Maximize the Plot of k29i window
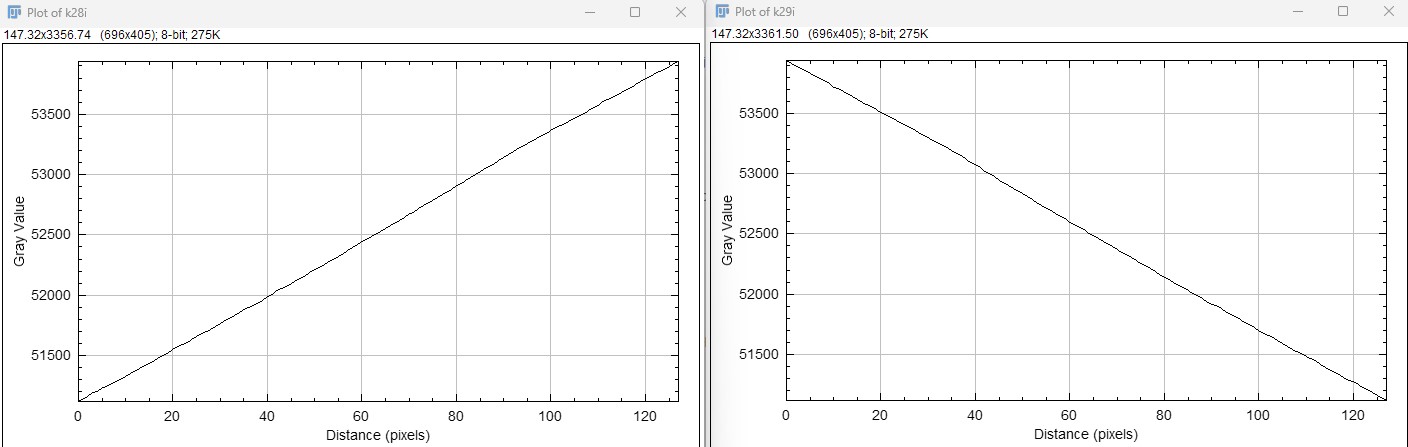 click(1343, 12)
